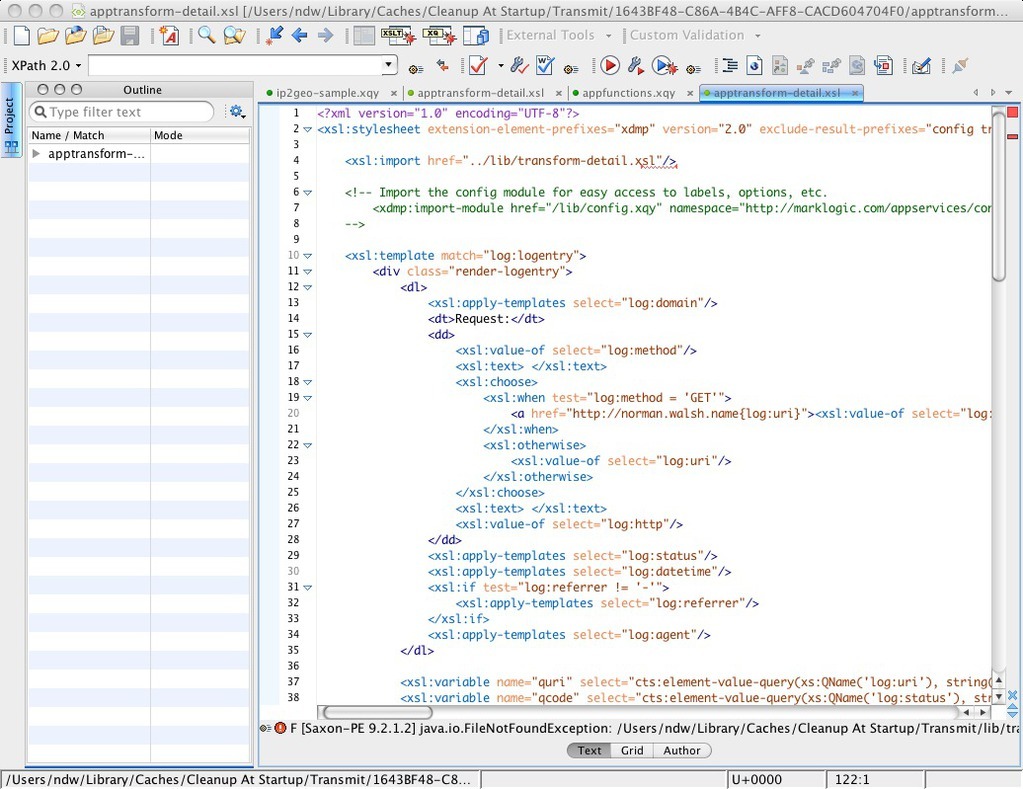Screen dimensions: 1023x789
Task: Click the Debug Scenario play-with-bug icon
Action: pos(664,65)
